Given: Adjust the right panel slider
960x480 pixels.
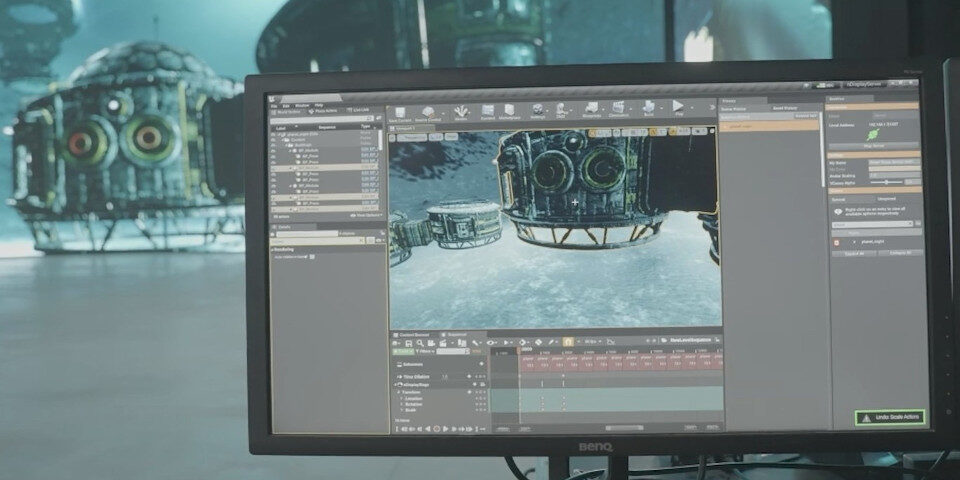Looking at the screenshot, I should [886, 182].
